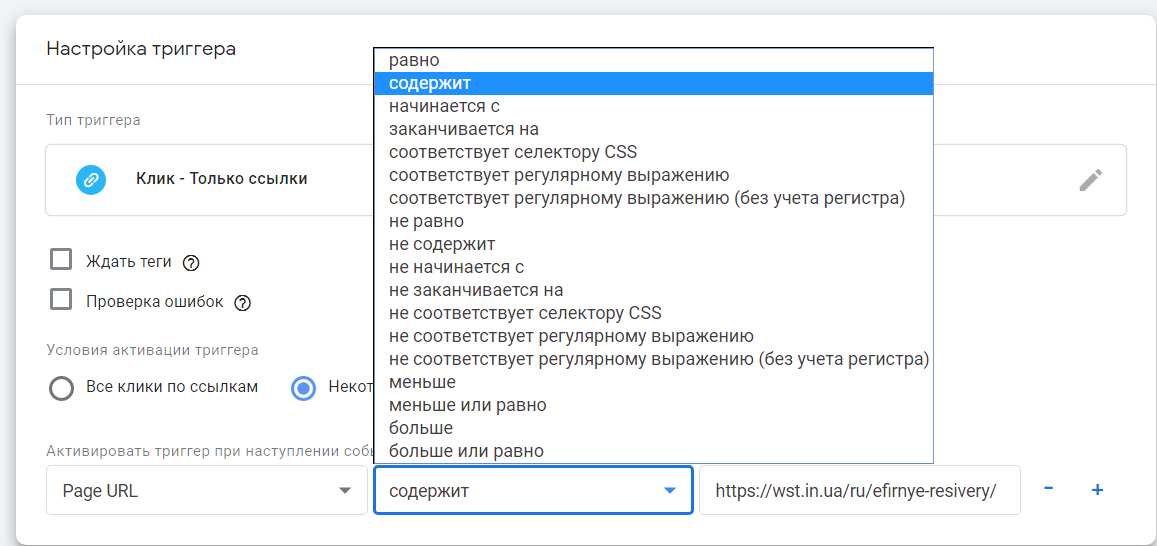Click the blue link-click trigger type icon
Screen dimensions: 1157x546
[x=91, y=179]
